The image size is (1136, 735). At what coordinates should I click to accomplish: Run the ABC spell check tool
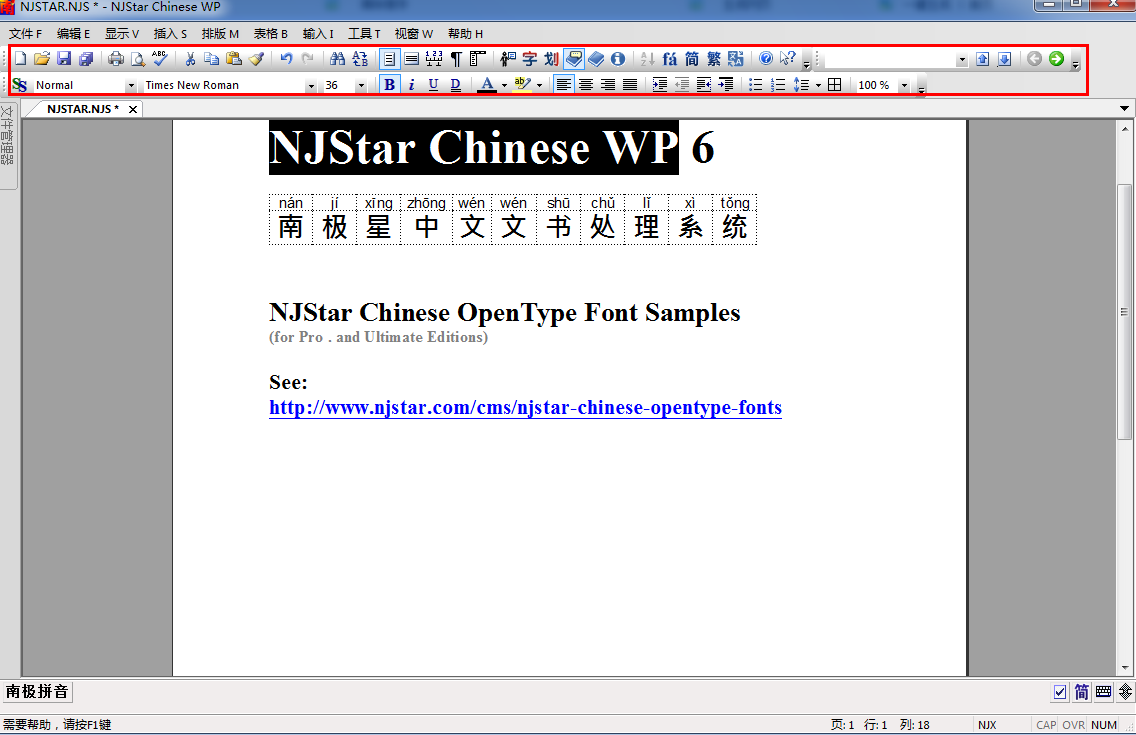160,59
